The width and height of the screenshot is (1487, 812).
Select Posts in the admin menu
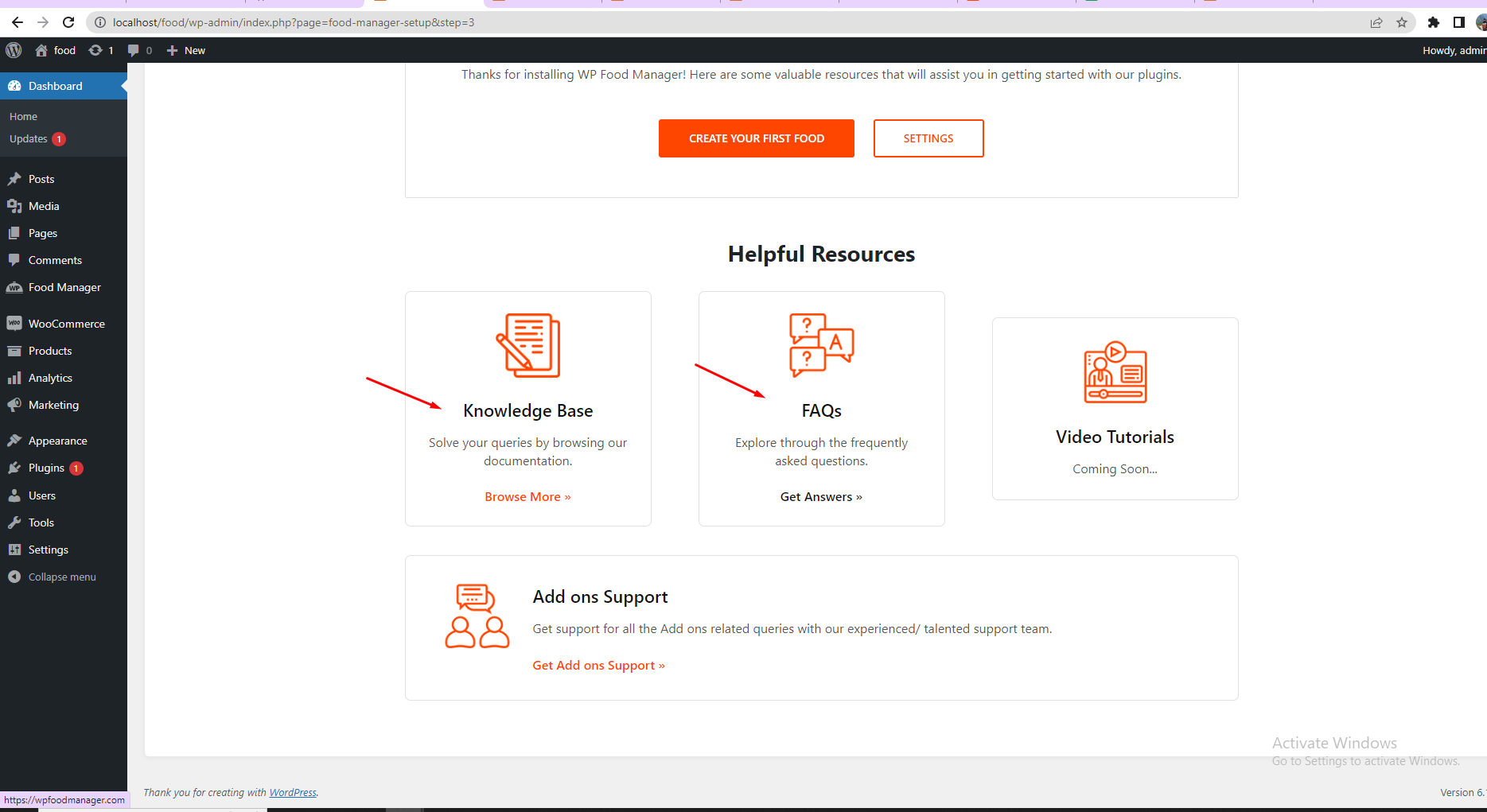pos(64,179)
